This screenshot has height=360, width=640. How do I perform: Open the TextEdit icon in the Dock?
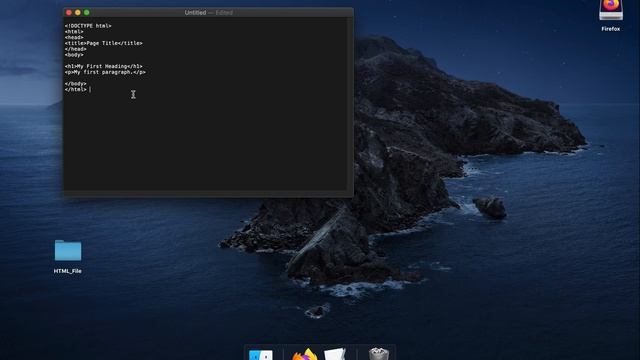tap(335, 354)
